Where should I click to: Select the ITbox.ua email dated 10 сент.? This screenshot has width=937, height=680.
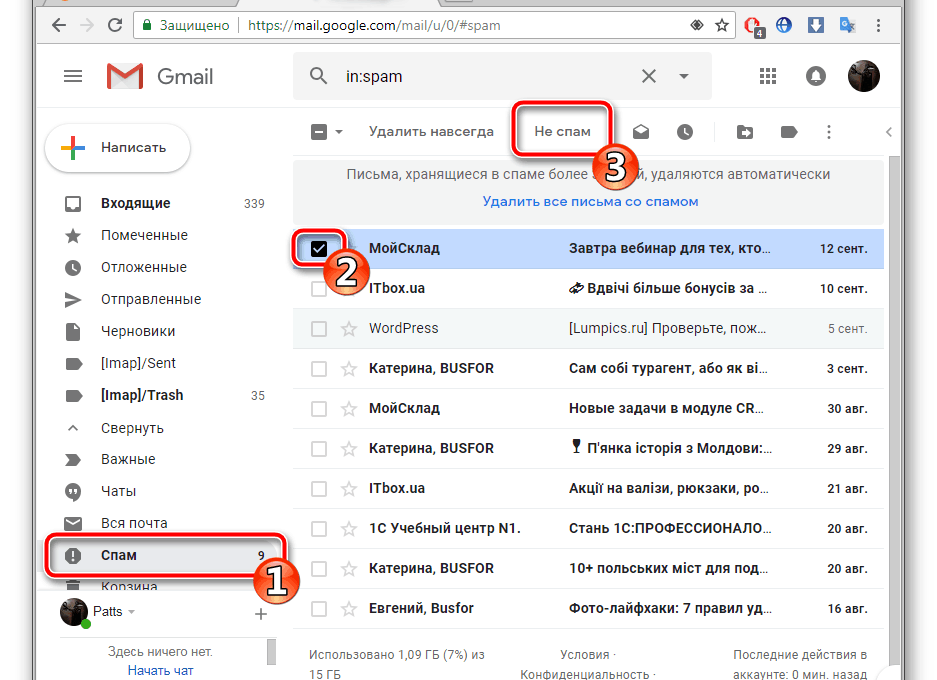coord(318,288)
